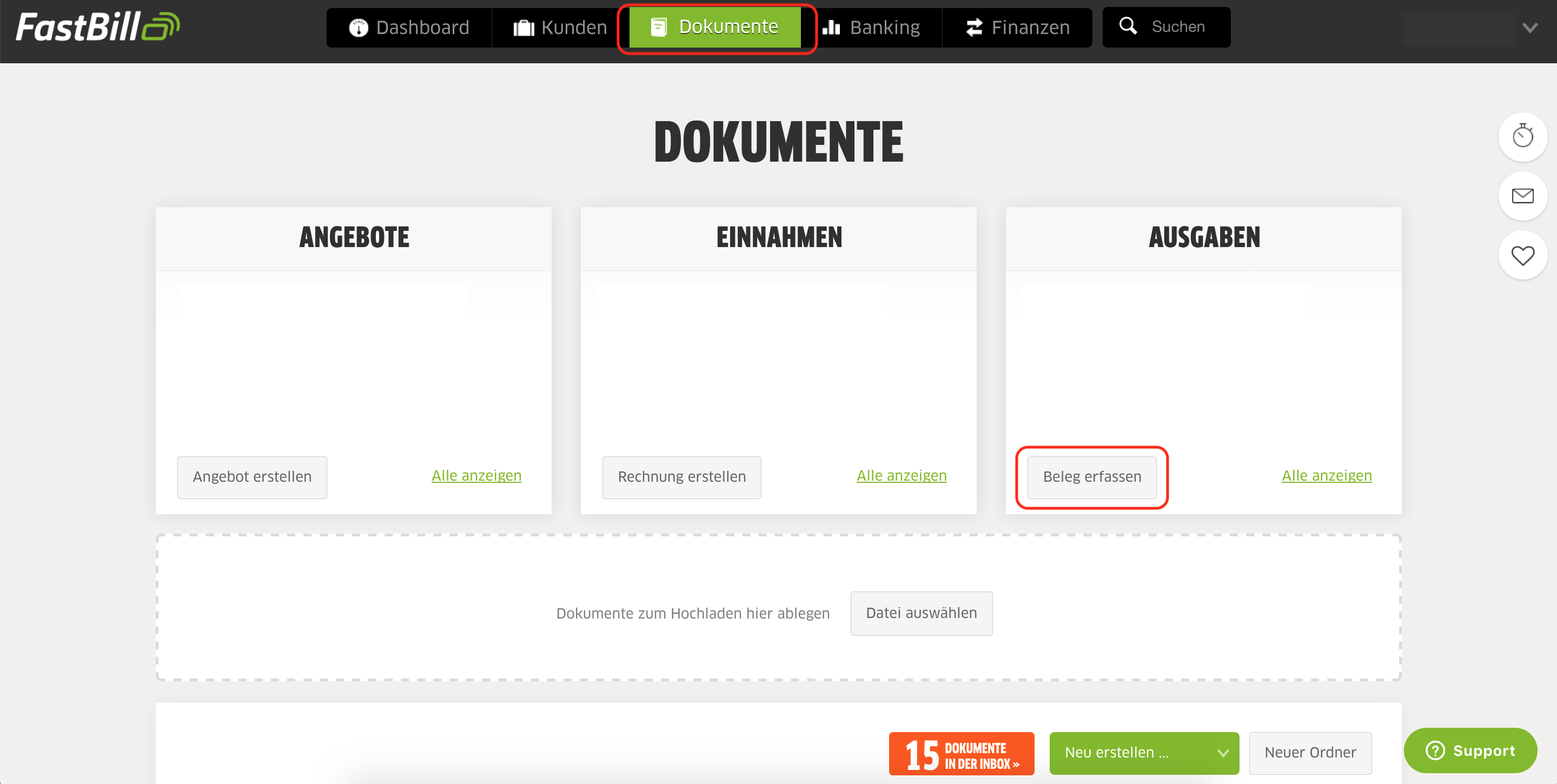Show all Ausgaben via Alle anzeigen

pyautogui.click(x=1326, y=476)
